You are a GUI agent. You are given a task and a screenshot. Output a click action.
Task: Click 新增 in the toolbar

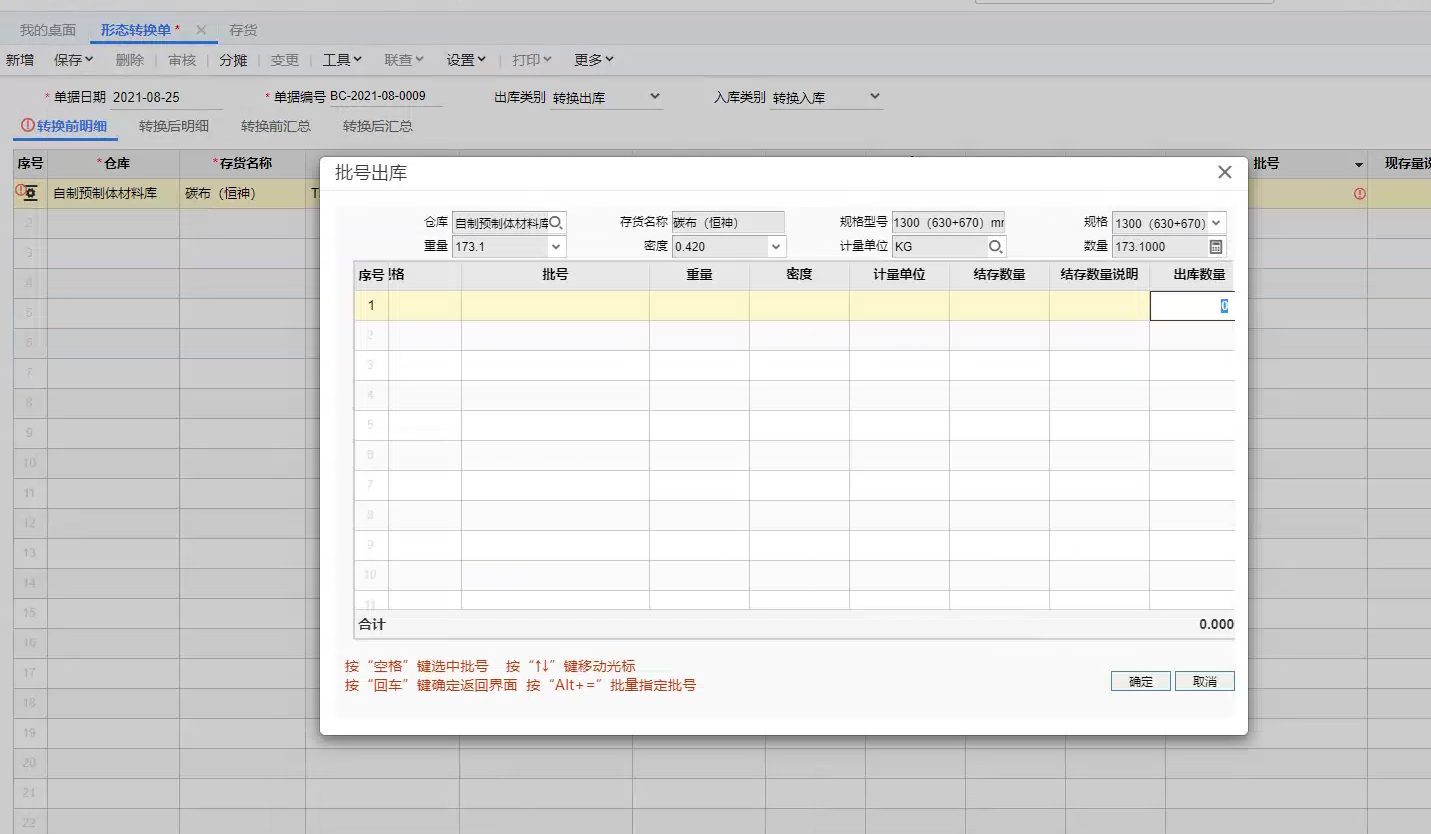pos(20,60)
